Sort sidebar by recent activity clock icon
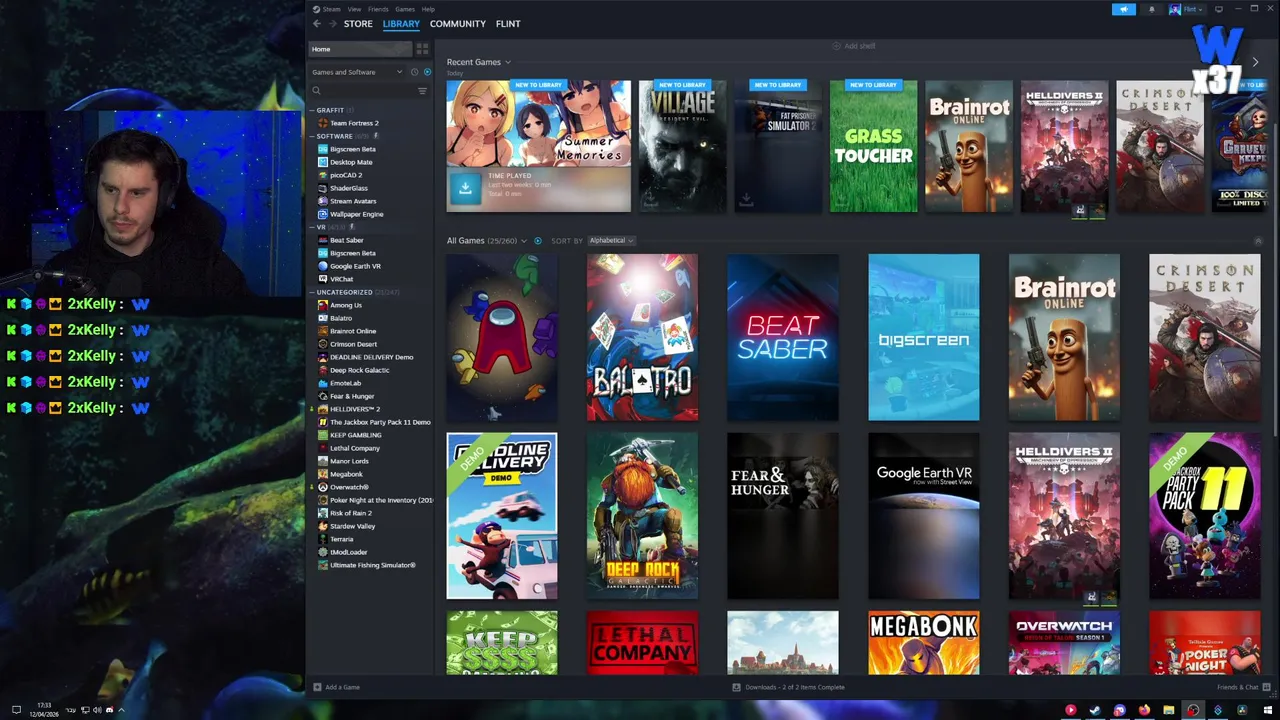This screenshot has height=720, width=1280. pyautogui.click(x=415, y=72)
